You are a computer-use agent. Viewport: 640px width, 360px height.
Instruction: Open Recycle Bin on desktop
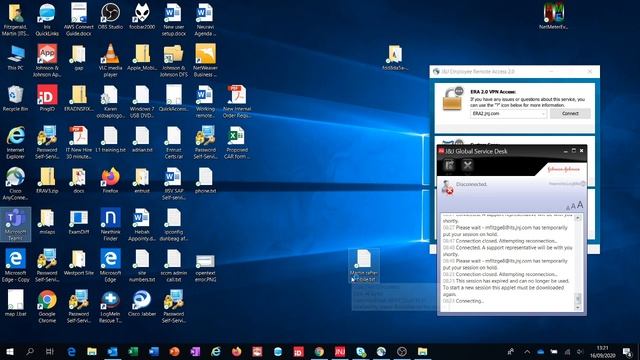point(15,98)
